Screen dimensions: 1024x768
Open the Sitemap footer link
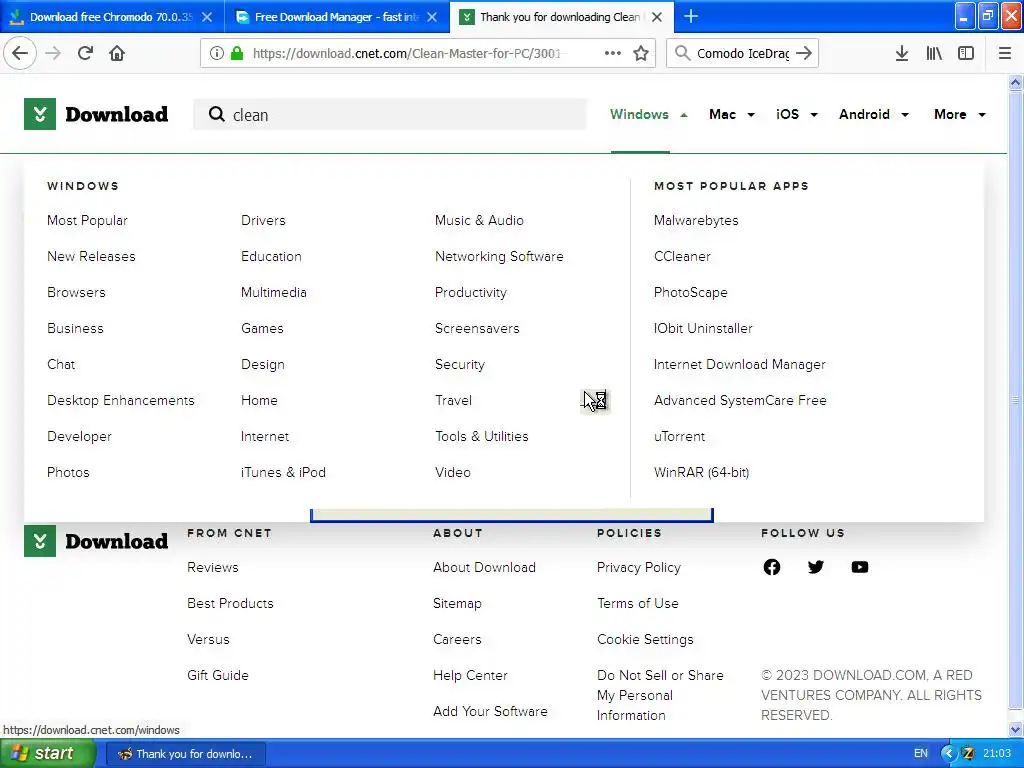pos(457,603)
